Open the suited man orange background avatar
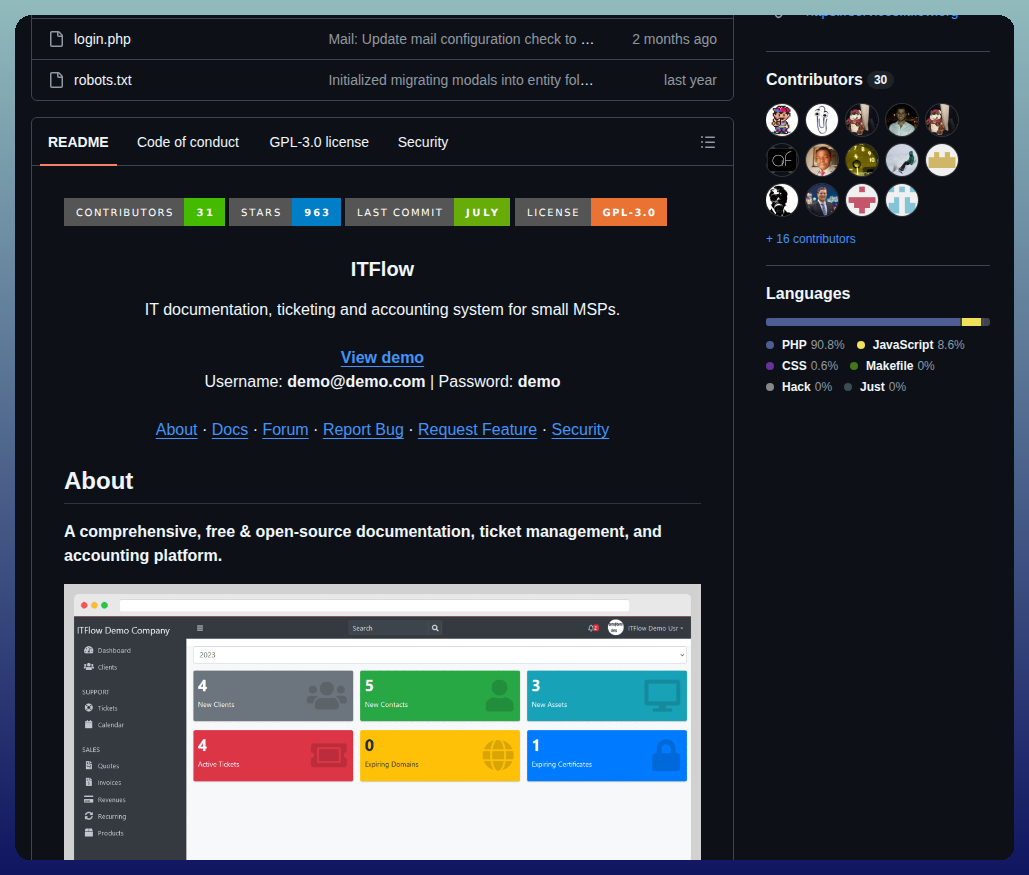Image resolution: width=1029 pixels, height=875 pixels. coord(822,160)
